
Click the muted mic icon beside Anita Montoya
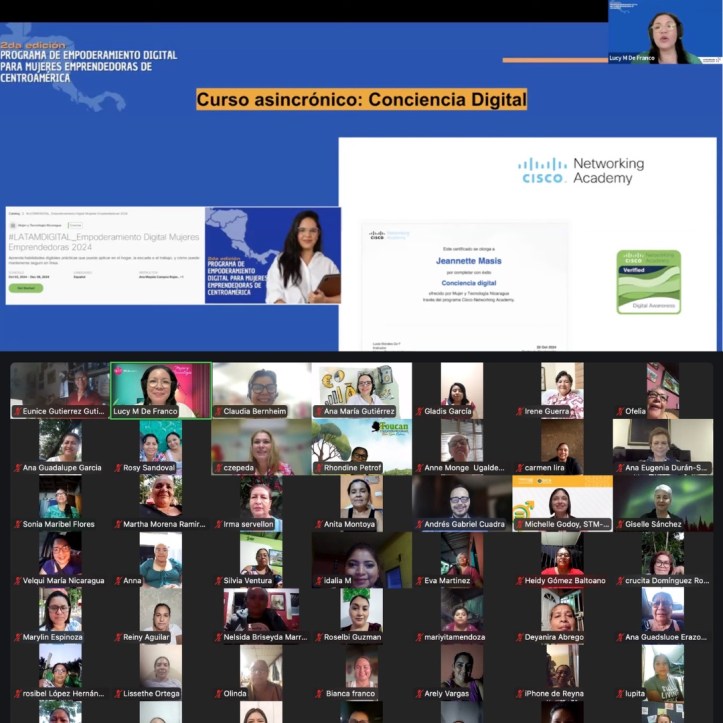pos(319,524)
